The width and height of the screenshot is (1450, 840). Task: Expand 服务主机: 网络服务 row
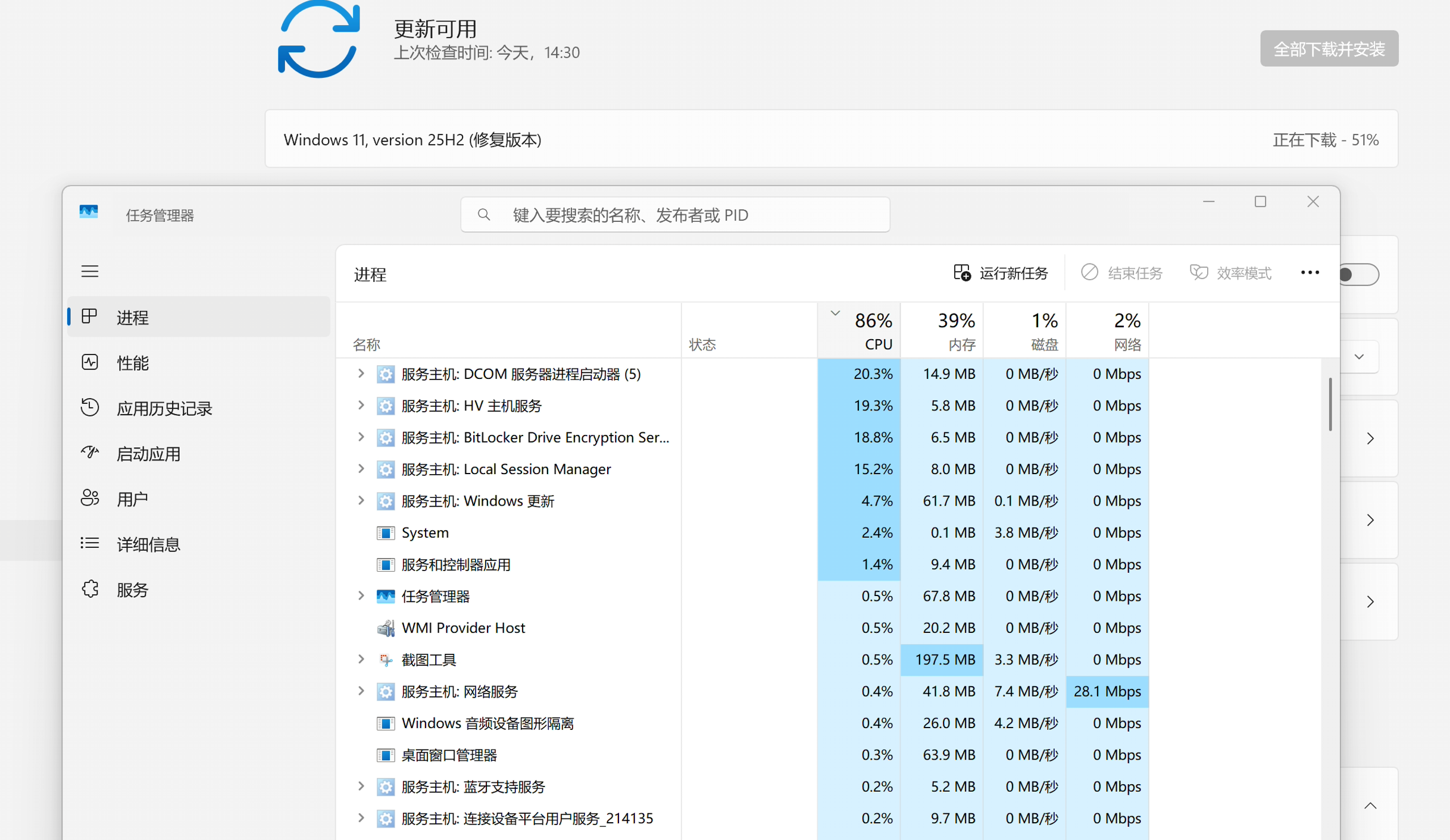click(x=361, y=691)
